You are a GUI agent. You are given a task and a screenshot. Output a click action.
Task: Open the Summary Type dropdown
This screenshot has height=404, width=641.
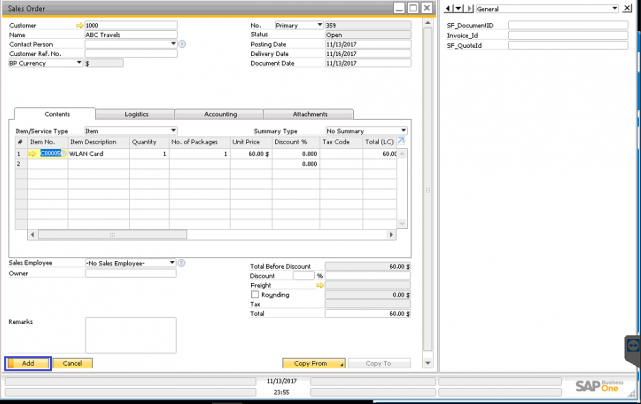pyautogui.click(x=403, y=131)
